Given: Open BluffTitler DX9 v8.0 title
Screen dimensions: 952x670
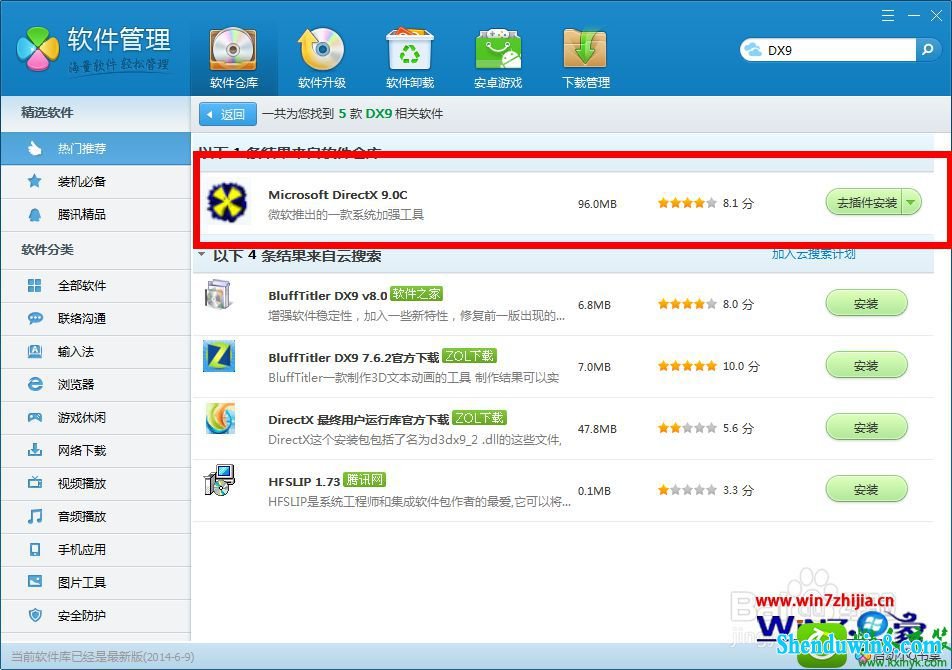Looking at the screenshot, I should [328, 296].
